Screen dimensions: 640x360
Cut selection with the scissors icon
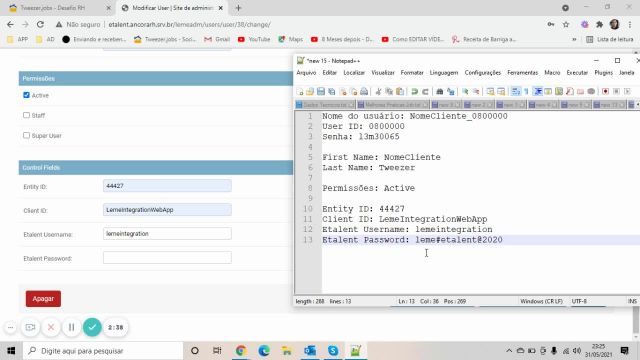(378, 91)
